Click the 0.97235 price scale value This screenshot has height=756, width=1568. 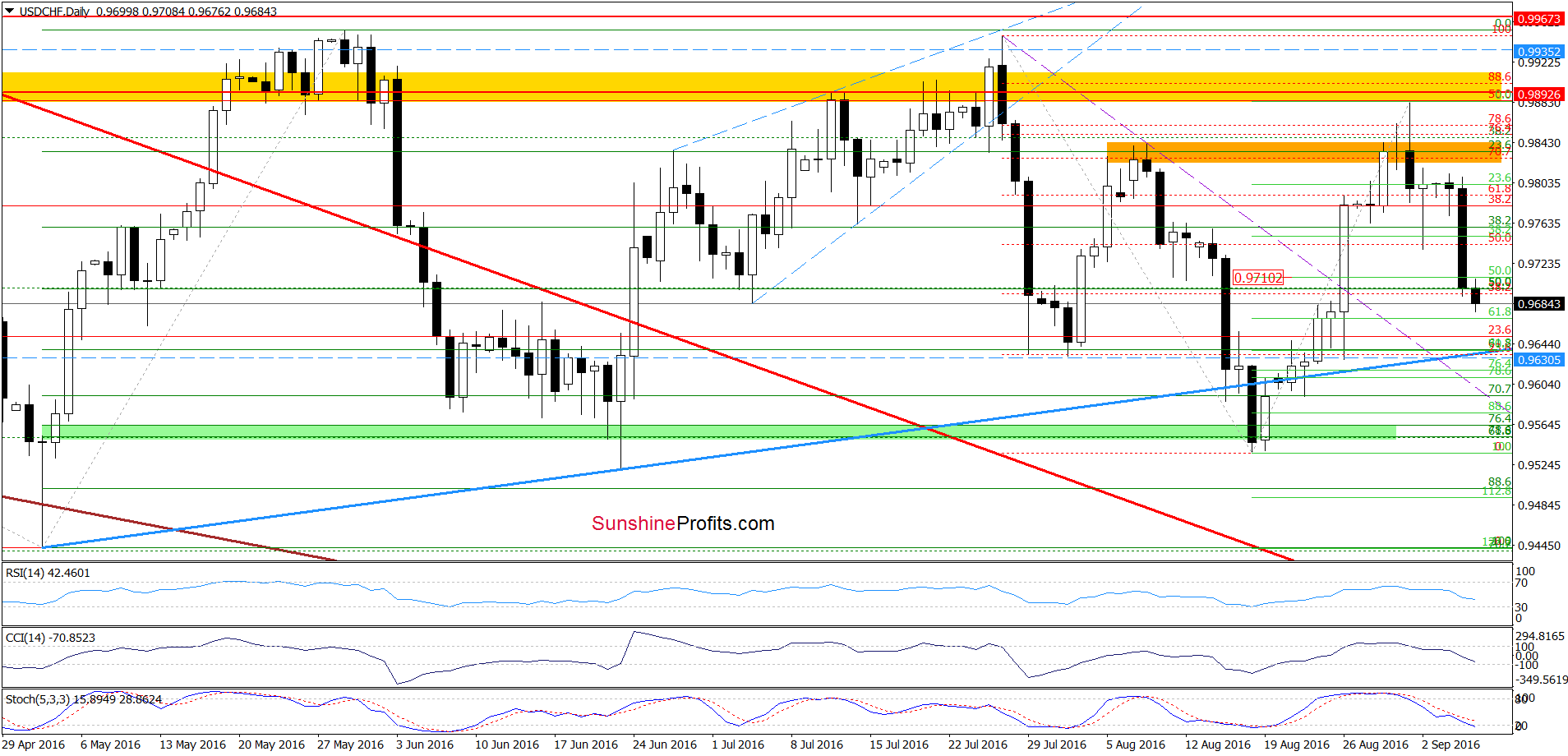[x=1538, y=264]
